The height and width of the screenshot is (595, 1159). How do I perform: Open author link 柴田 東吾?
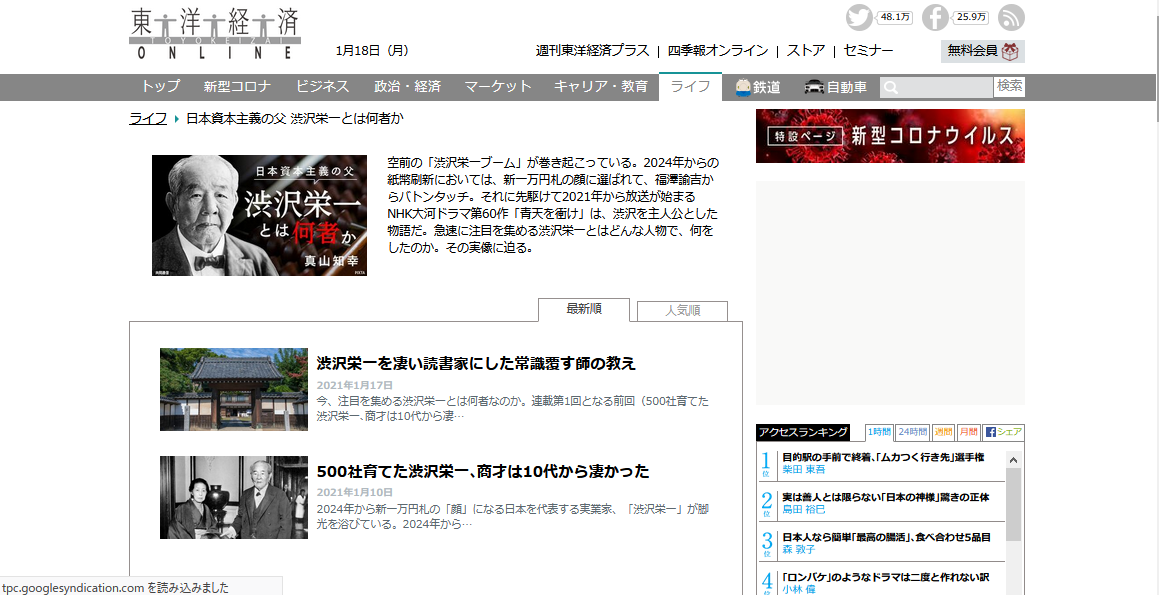[804, 470]
